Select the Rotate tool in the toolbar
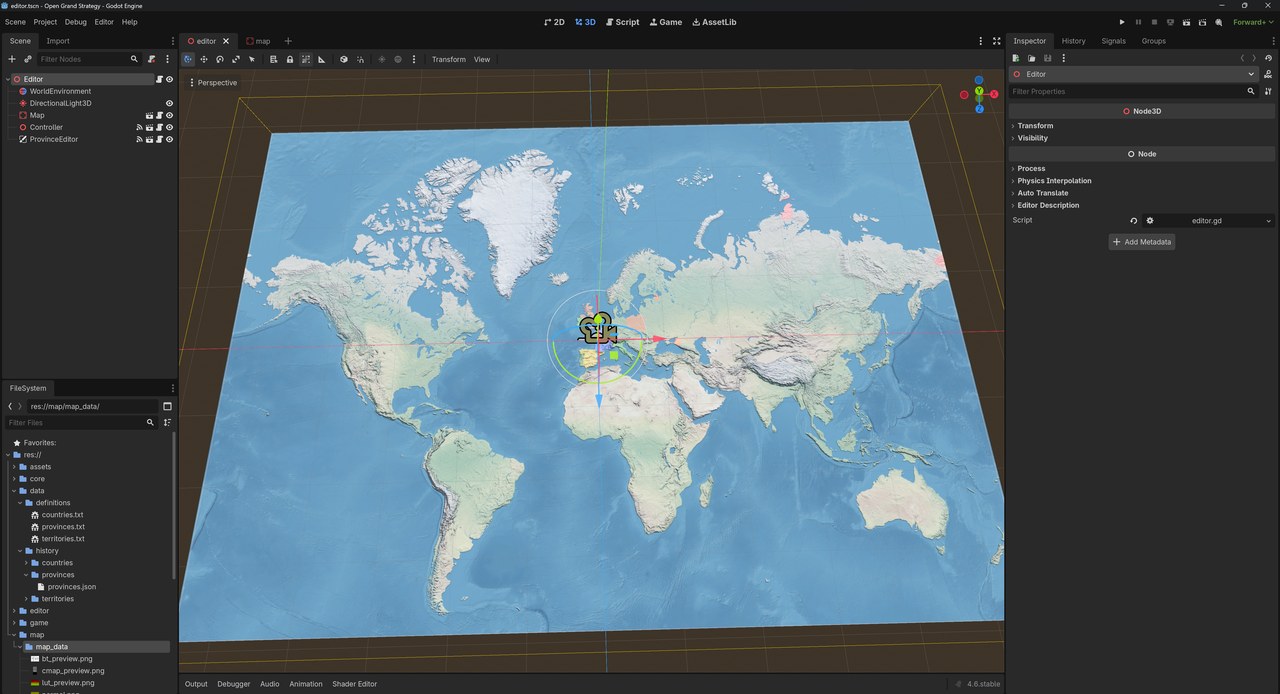Image resolution: width=1280 pixels, height=694 pixels. (219, 59)
